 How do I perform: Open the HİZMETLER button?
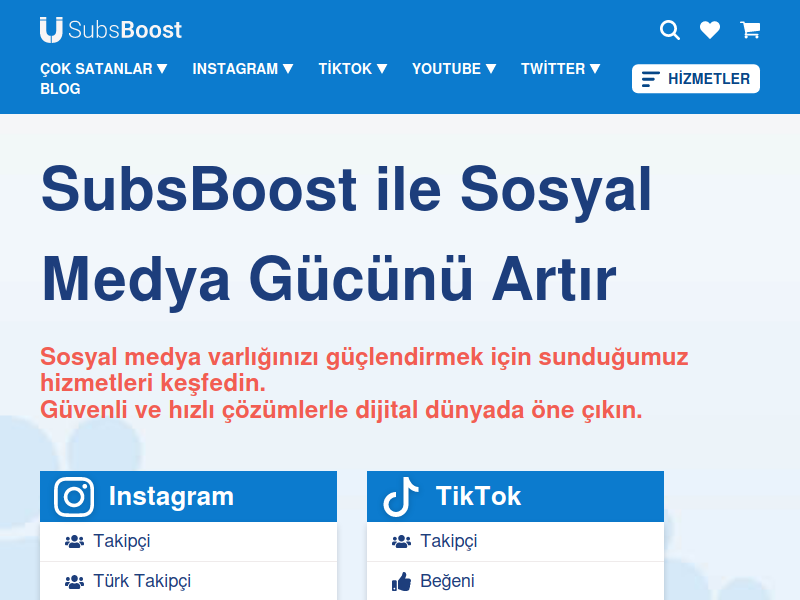(695, 79)
